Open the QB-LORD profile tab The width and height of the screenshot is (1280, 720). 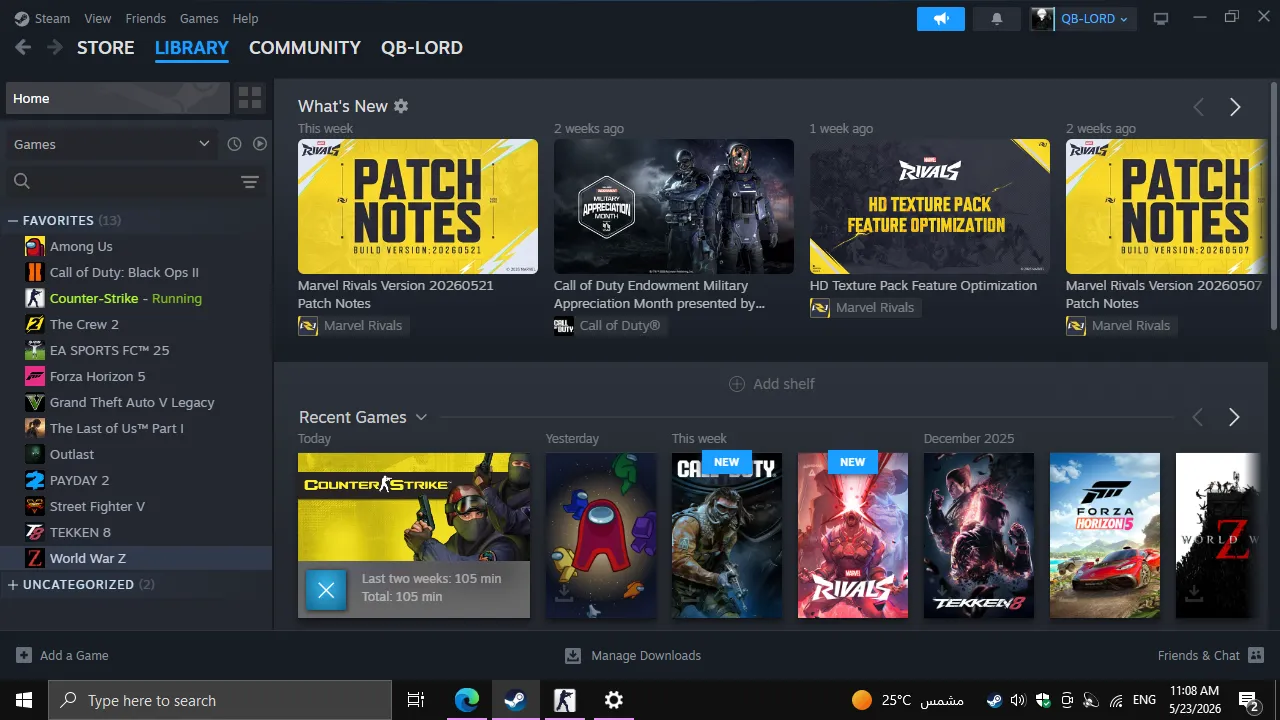(422, 47)
